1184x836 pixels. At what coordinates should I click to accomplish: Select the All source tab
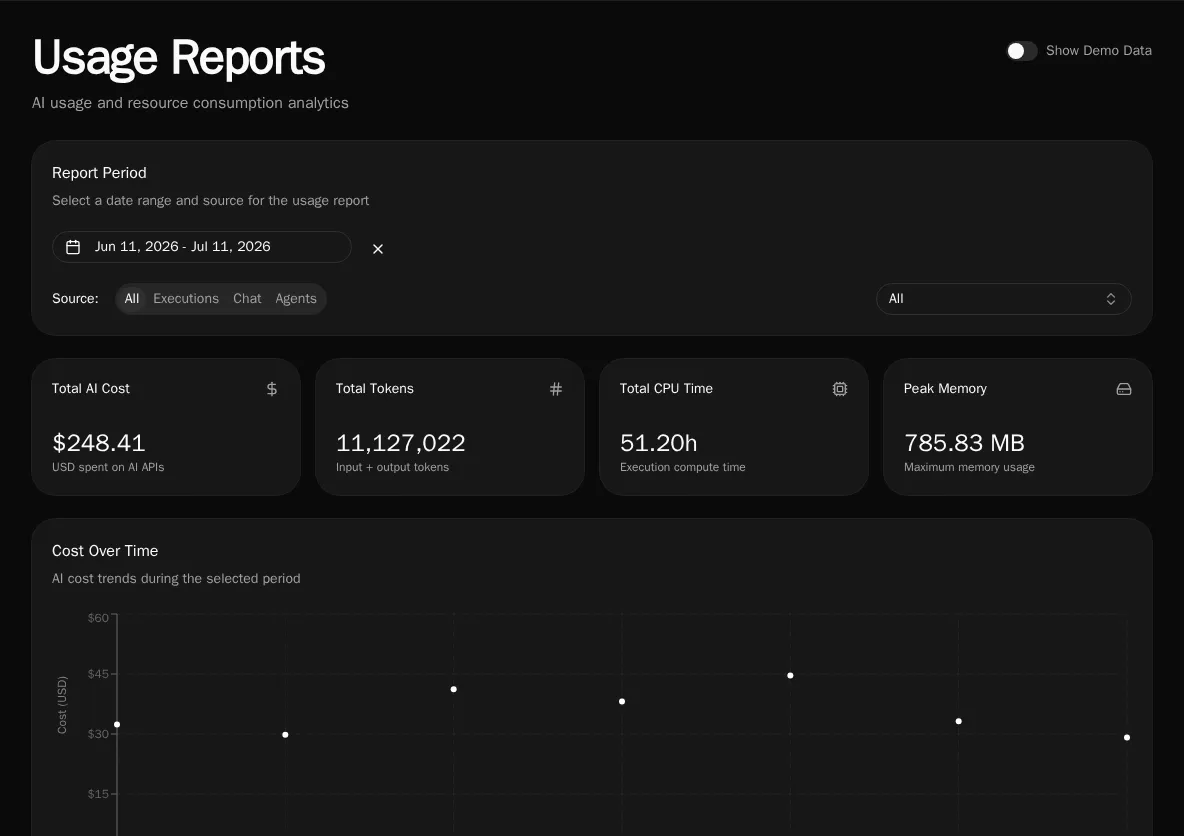pos(131,298)
